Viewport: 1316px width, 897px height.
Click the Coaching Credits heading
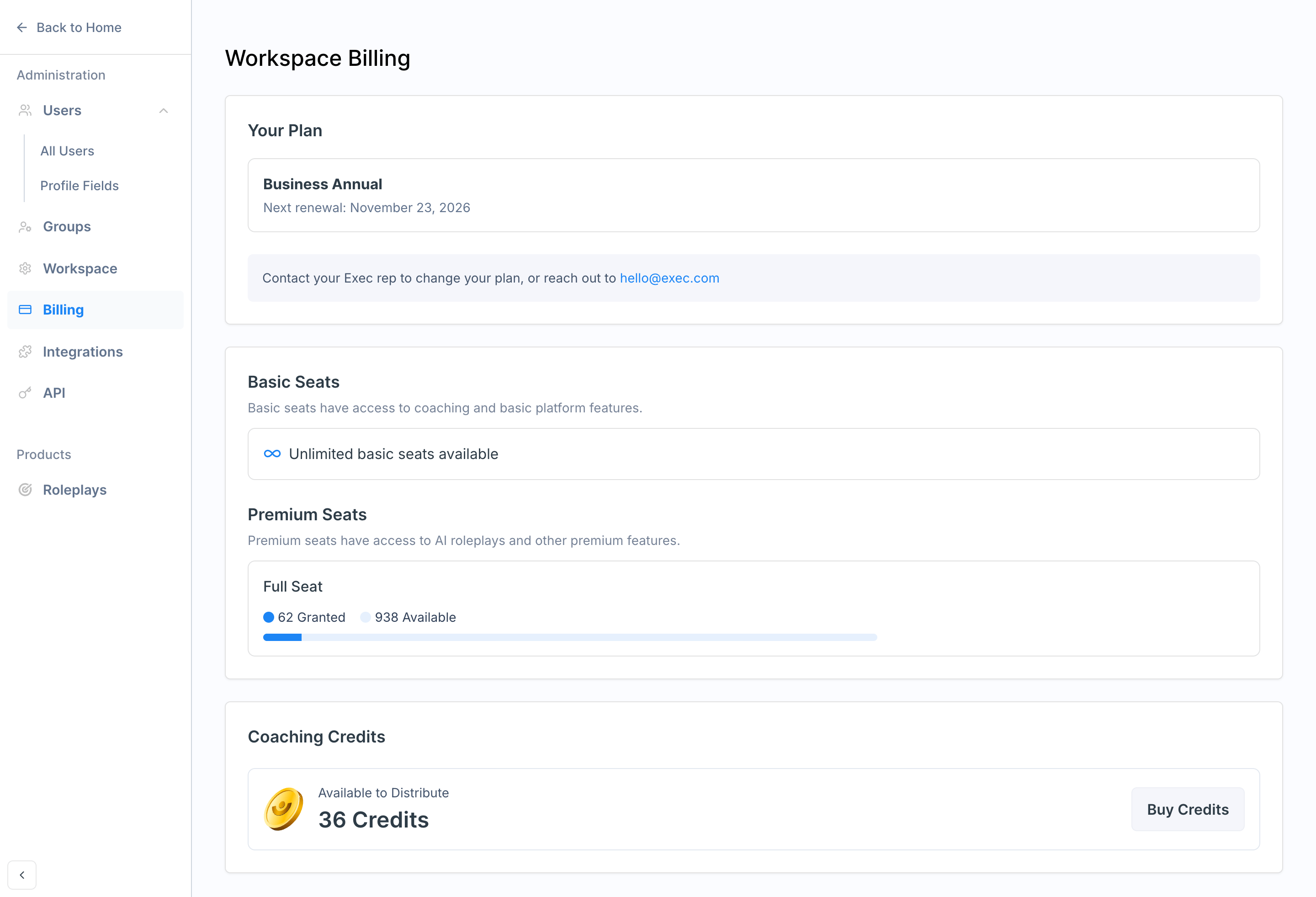pyautogui.click(x=316, y=737)
